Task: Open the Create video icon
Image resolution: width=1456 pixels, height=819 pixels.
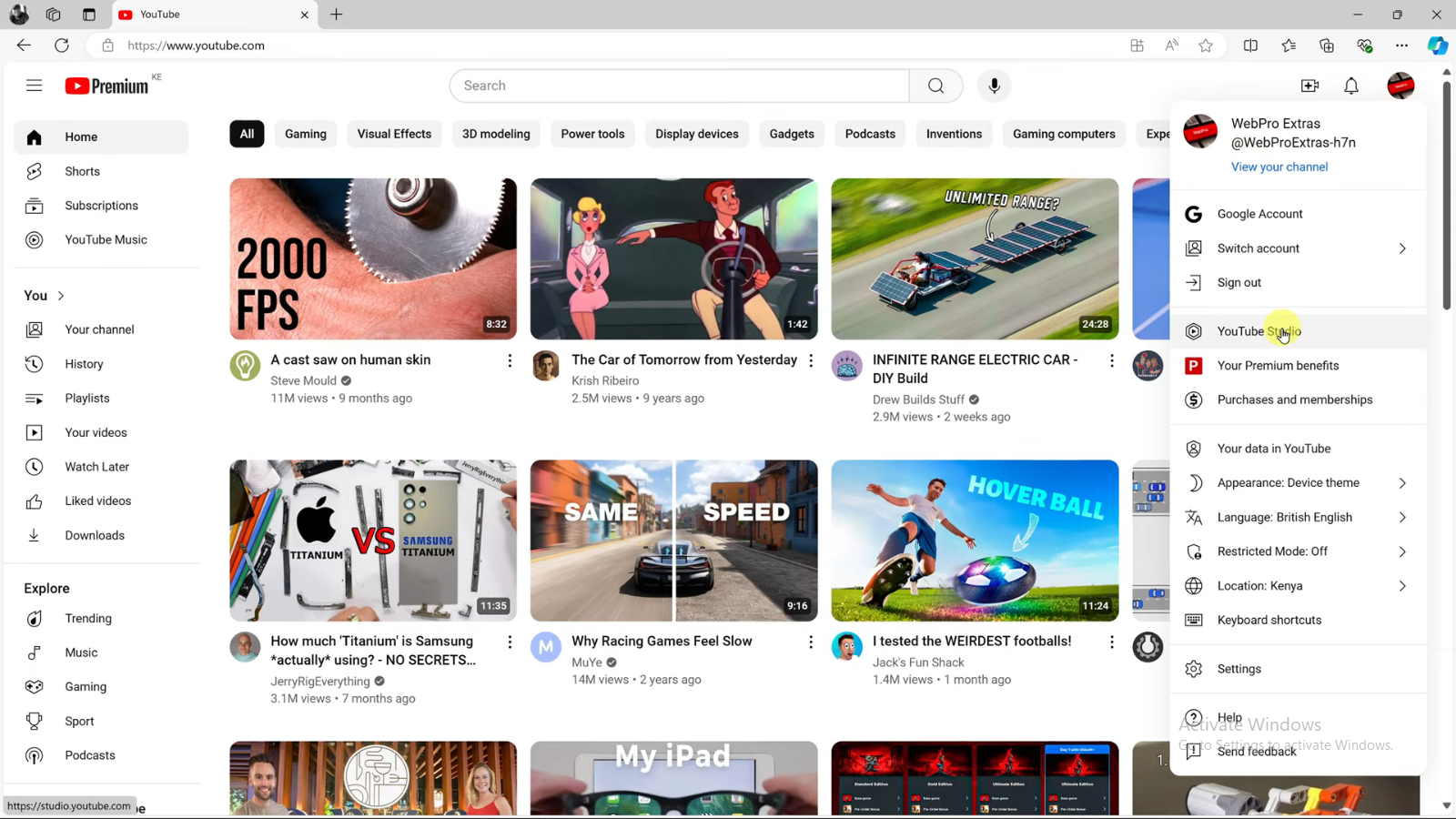Action: click(1309, 86)
